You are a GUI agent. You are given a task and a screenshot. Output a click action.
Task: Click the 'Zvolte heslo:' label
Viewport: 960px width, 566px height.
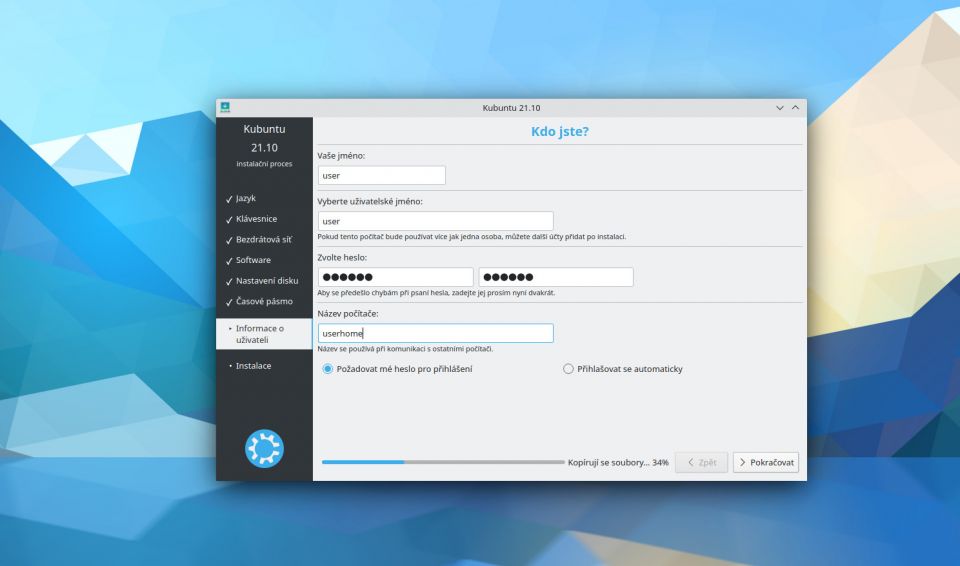coord(342,257)
